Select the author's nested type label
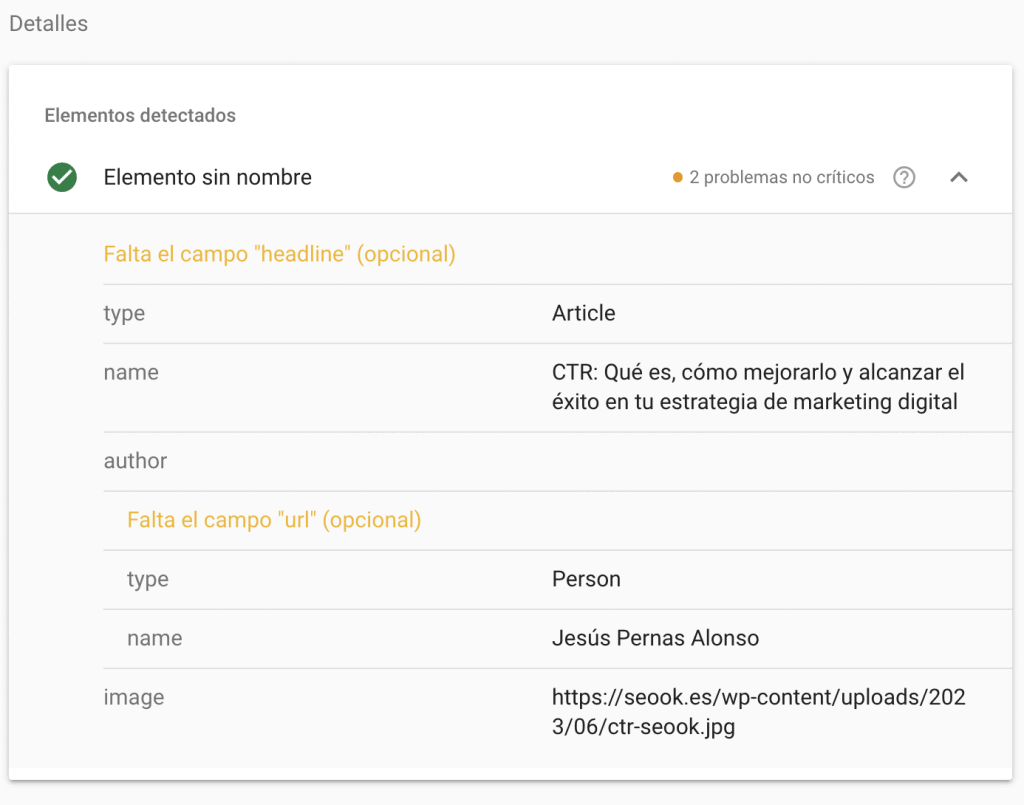The image size is (1024, 805). click(147, 580)
